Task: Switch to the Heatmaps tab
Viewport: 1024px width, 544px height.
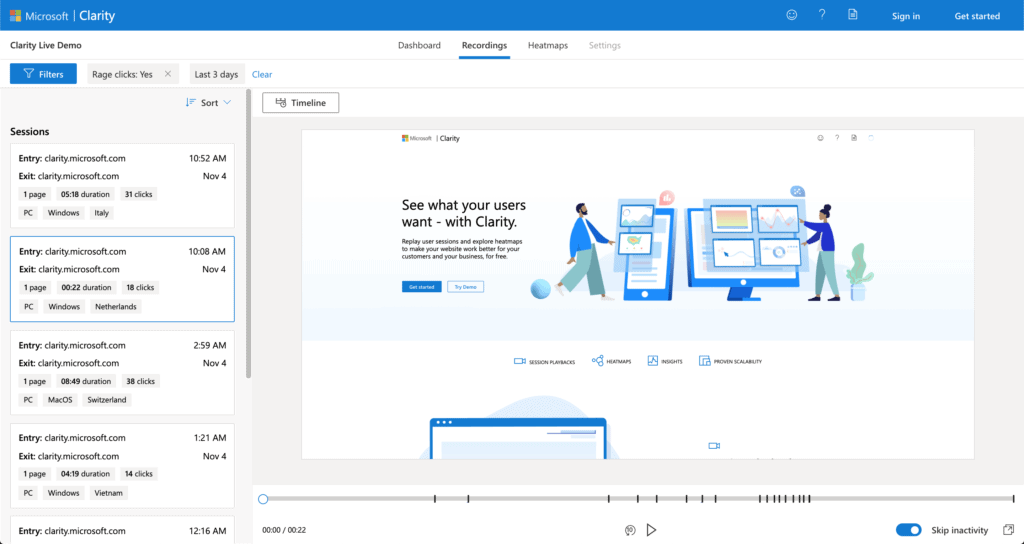Action: pyautogui.click(x=548, y=45)
